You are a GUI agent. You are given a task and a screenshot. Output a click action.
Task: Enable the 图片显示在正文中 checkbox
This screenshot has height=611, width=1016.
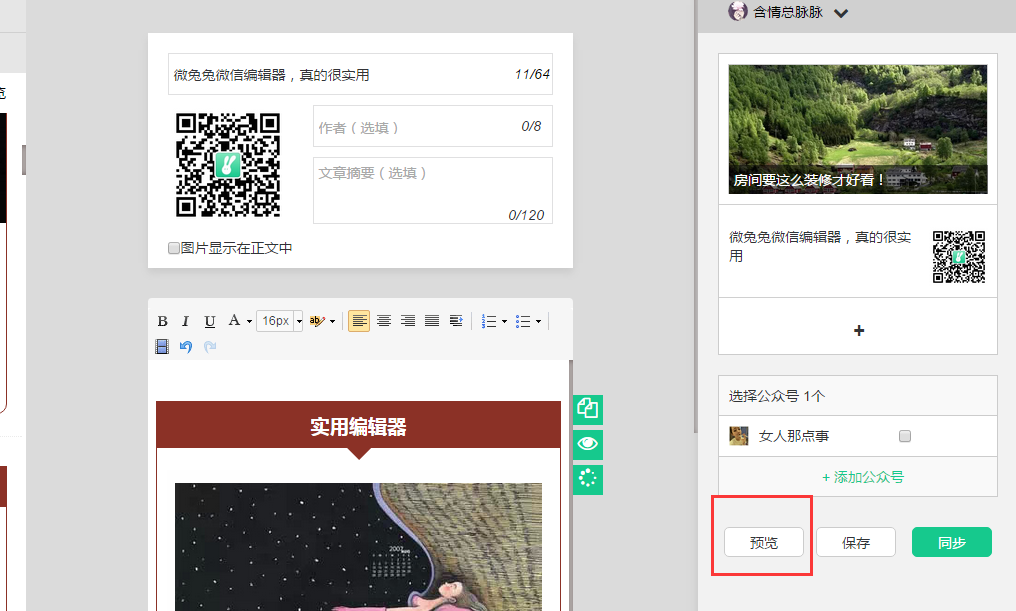(x=174, y=247)
